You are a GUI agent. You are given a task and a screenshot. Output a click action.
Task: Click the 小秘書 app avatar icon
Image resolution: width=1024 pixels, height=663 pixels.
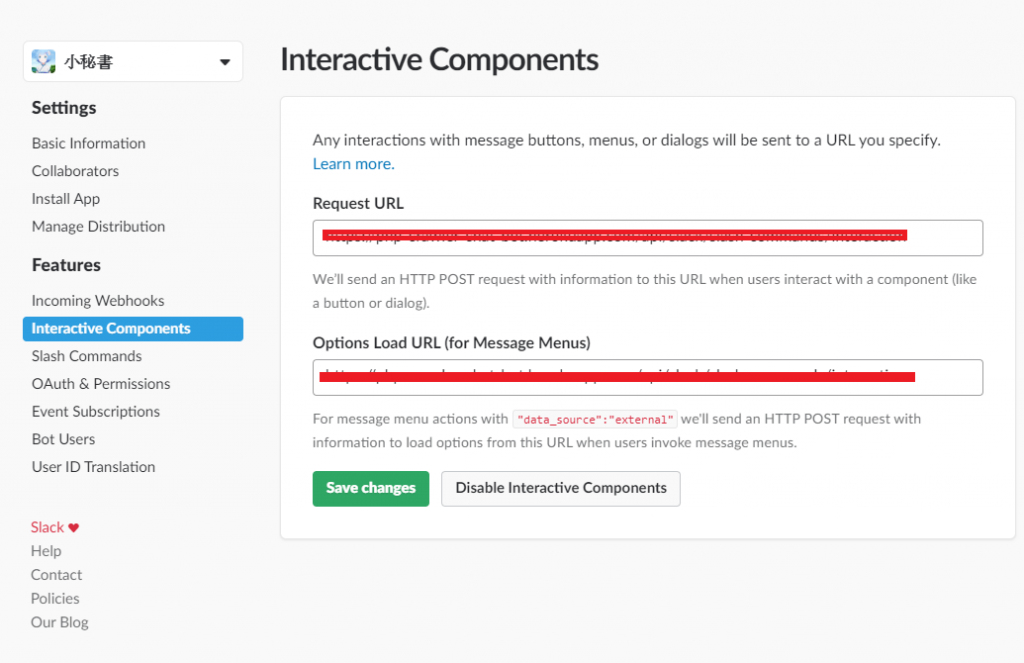point(44,62)
